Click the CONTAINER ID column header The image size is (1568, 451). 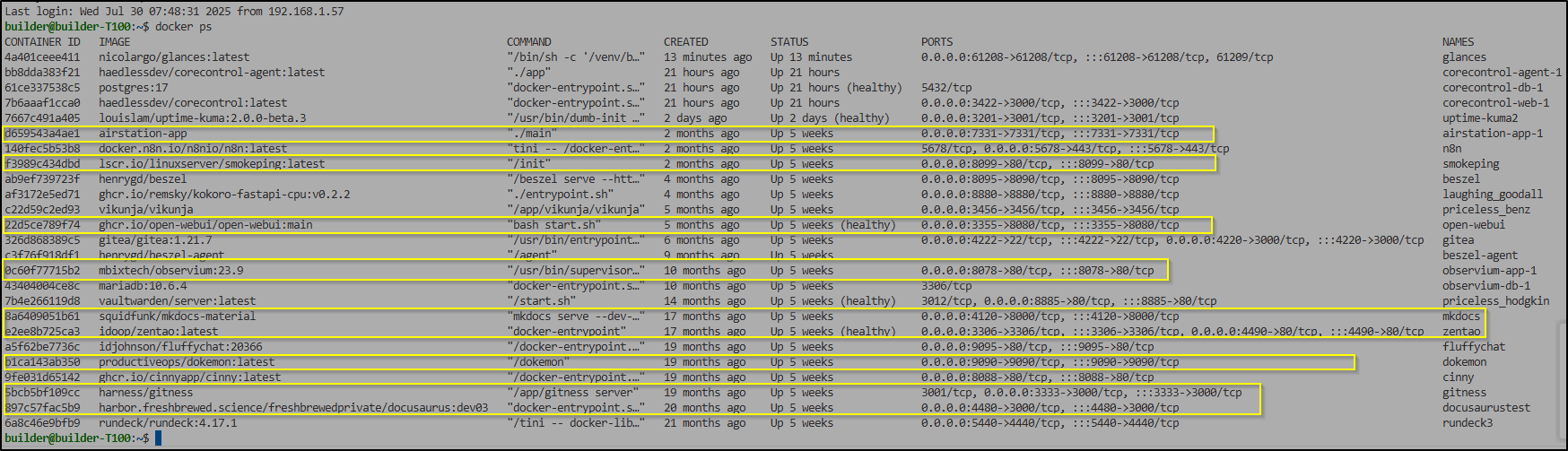[x=42, y=42]
